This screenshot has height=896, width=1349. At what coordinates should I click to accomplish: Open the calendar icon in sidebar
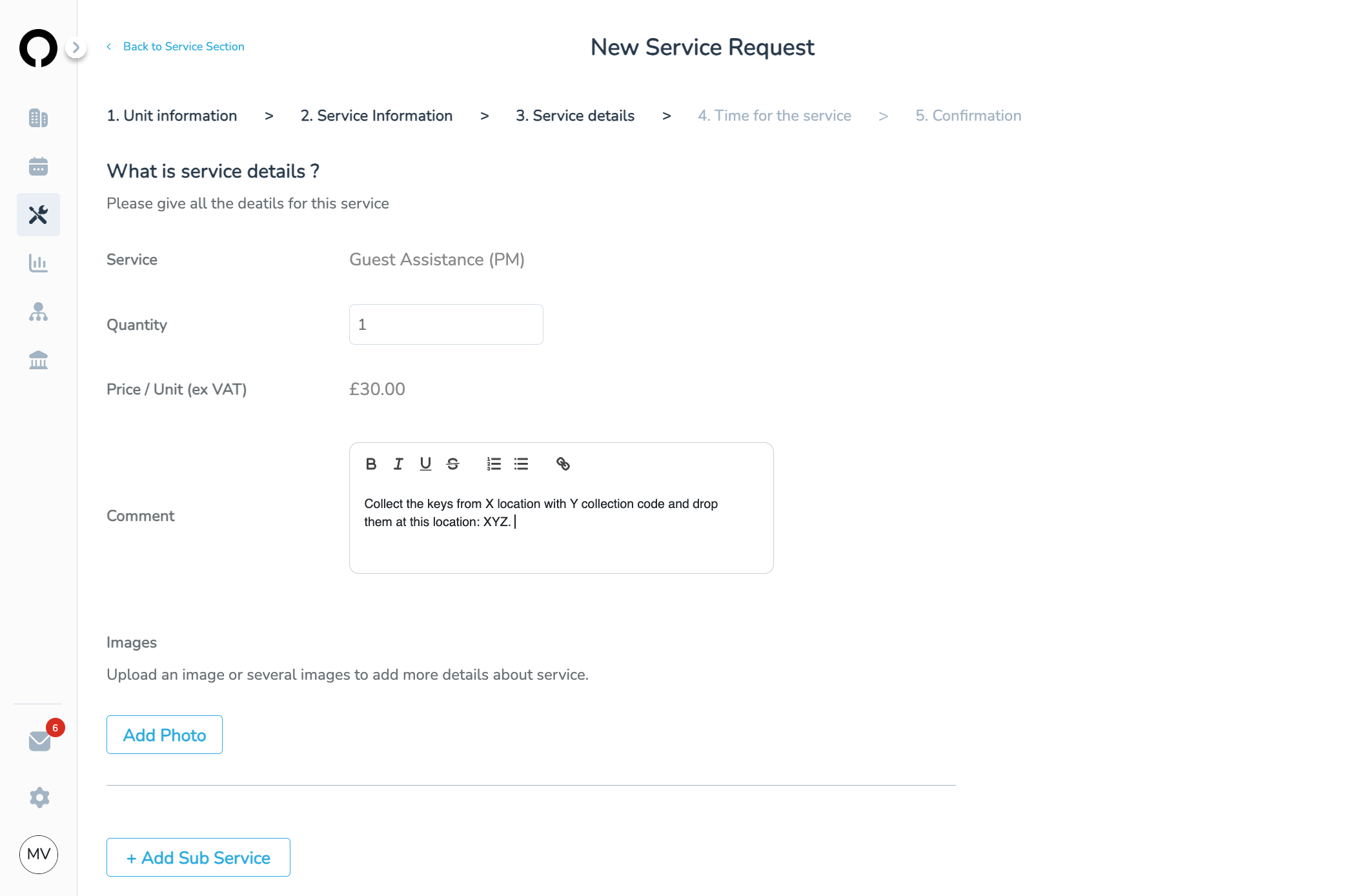click(38, 167)
